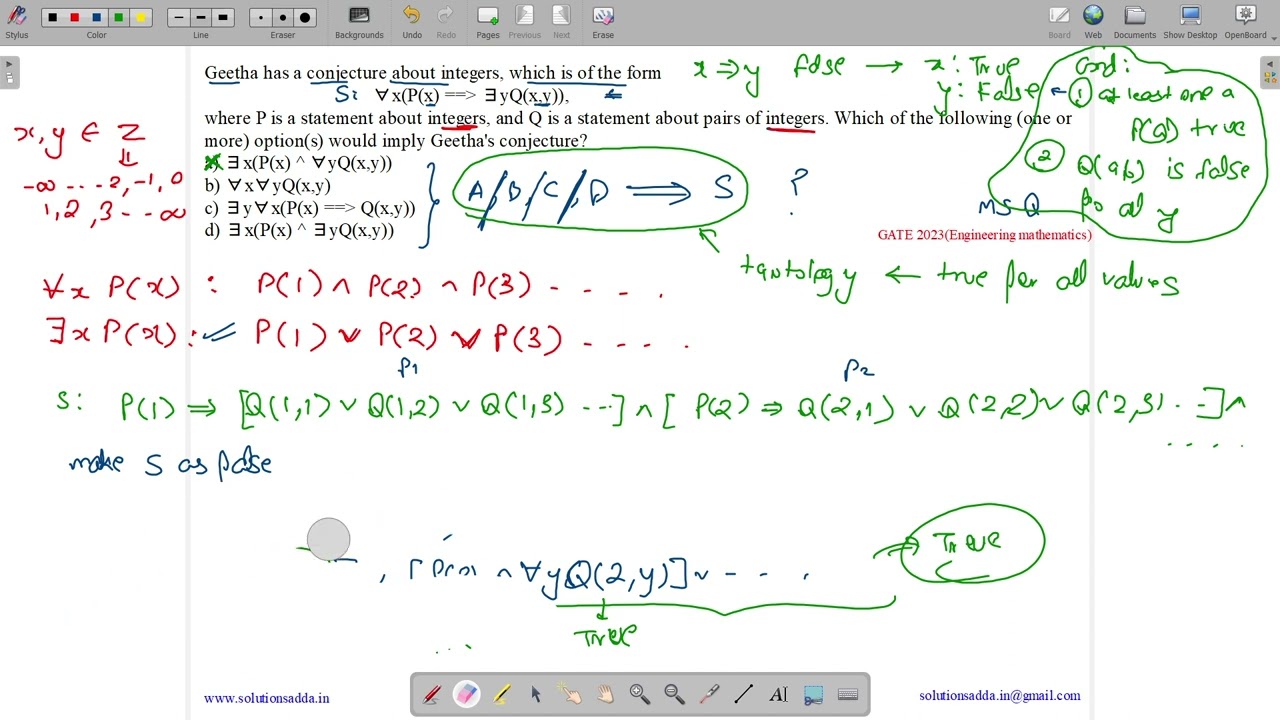
Task: Expand the right side panel arrow
Action: pyautogui.click(x=1270, y=73)
